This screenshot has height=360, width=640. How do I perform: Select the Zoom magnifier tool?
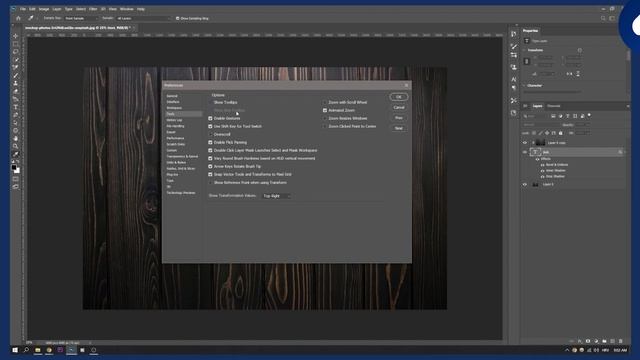[16, 146]
